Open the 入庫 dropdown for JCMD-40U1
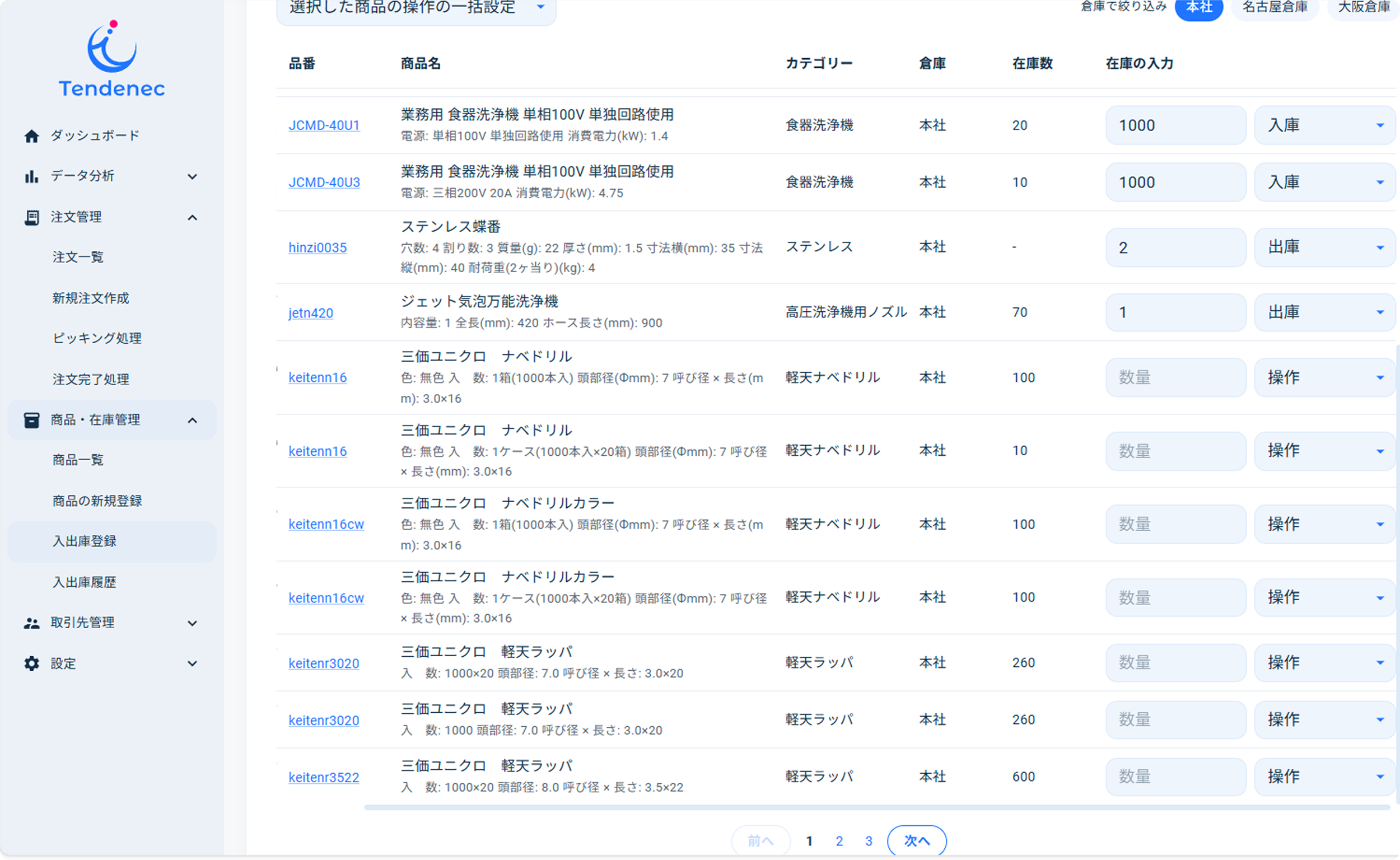This screenshot has width=1400, height=860. [1324, 125]
